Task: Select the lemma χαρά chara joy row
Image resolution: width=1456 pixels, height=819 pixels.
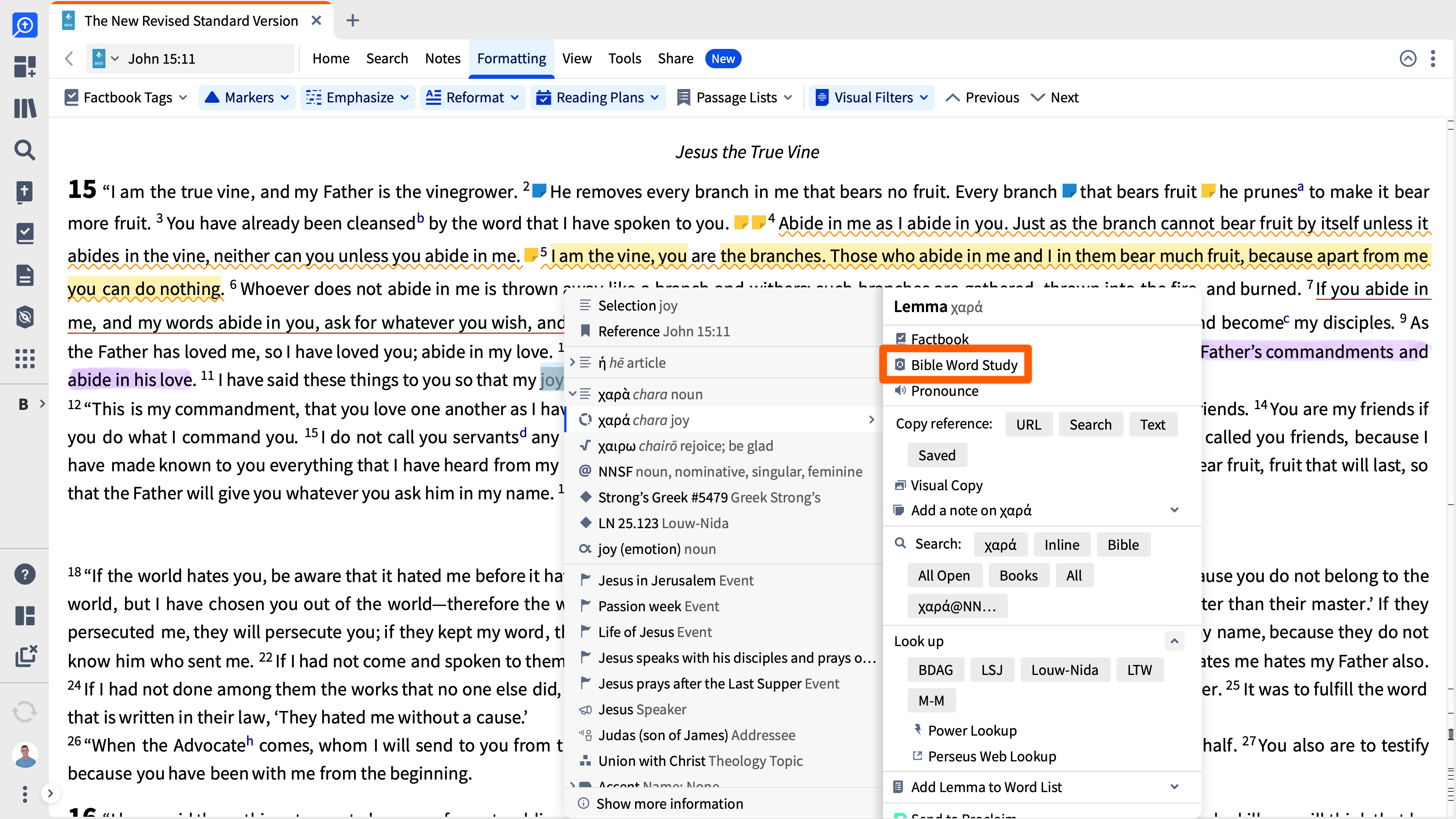Action: (x=724, y=420)
